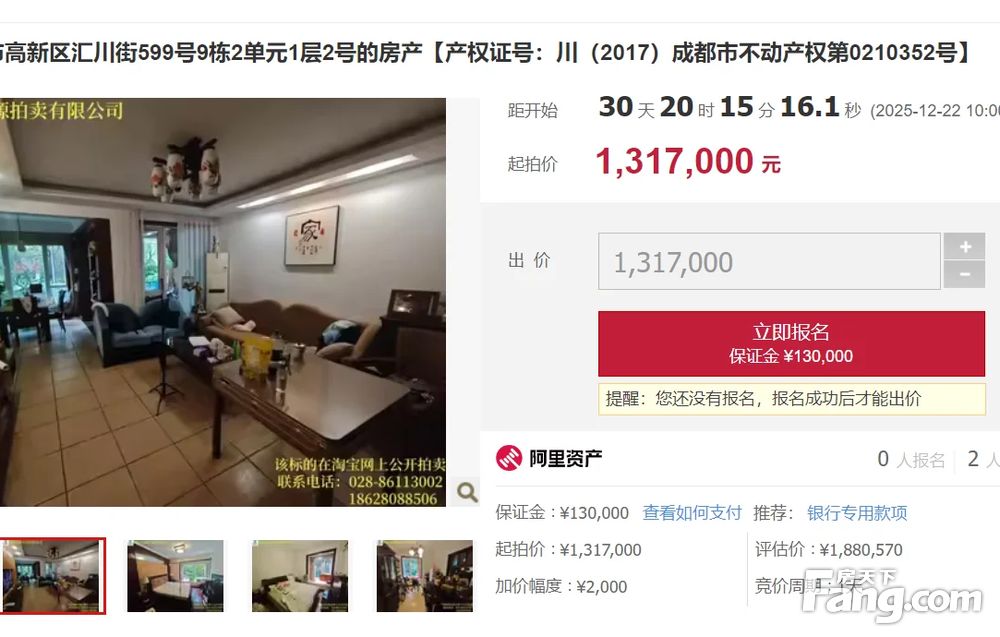Viewport: 1000px width, 637px height.
Task: Click the 立即报名 register button
Action: [791, 344]
